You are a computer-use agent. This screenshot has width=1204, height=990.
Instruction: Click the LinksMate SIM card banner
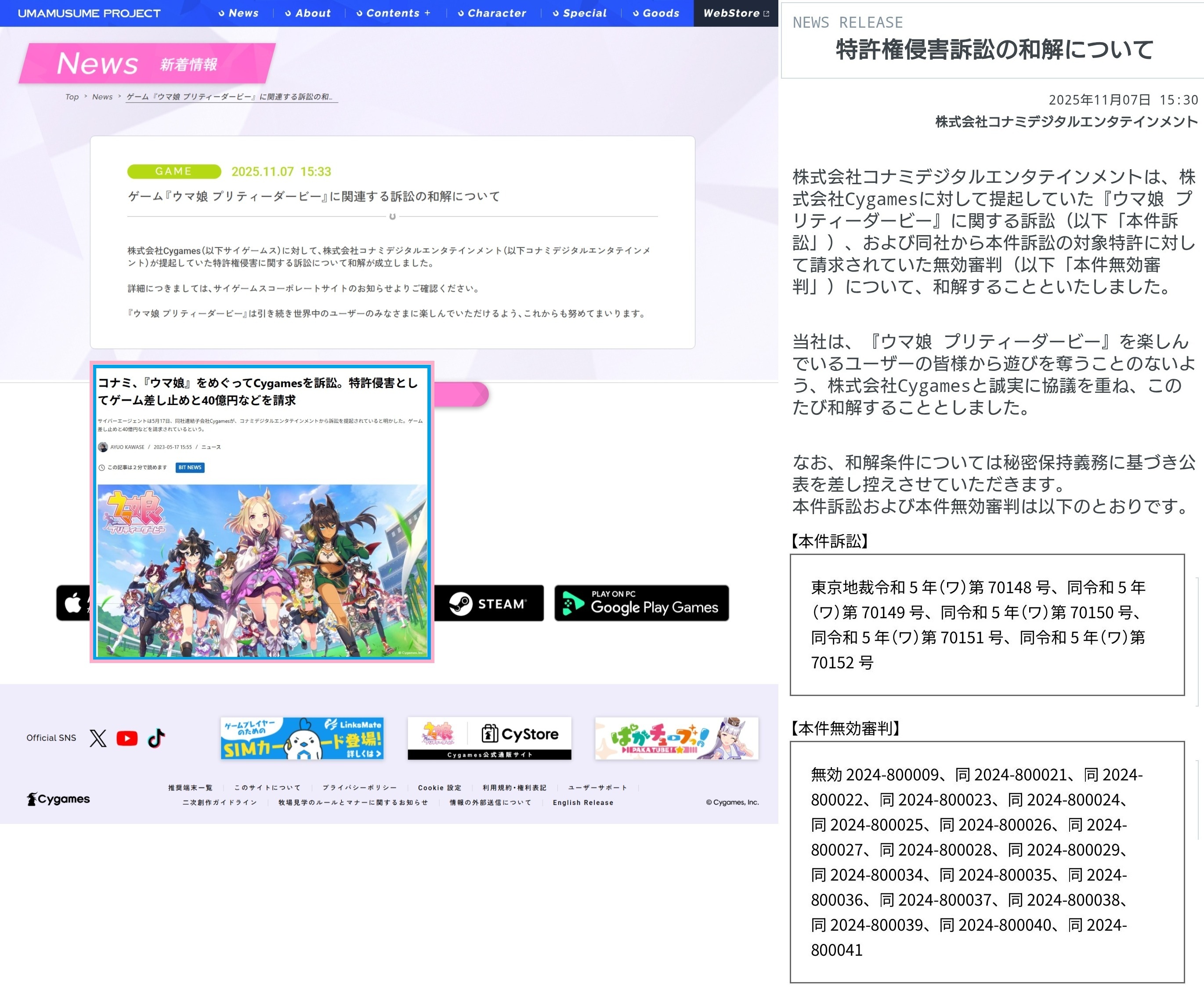[x=302, y=739]
